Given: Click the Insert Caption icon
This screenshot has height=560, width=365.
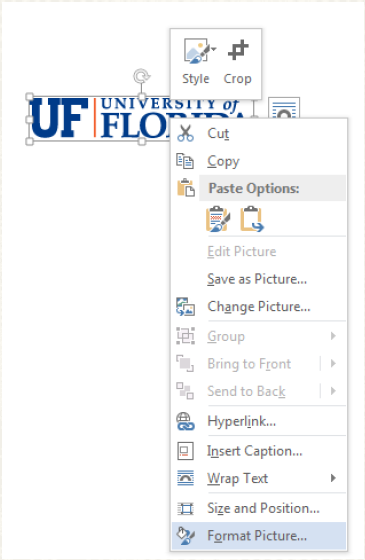Looking at the screenshot, I should click(x=185, y=451).
